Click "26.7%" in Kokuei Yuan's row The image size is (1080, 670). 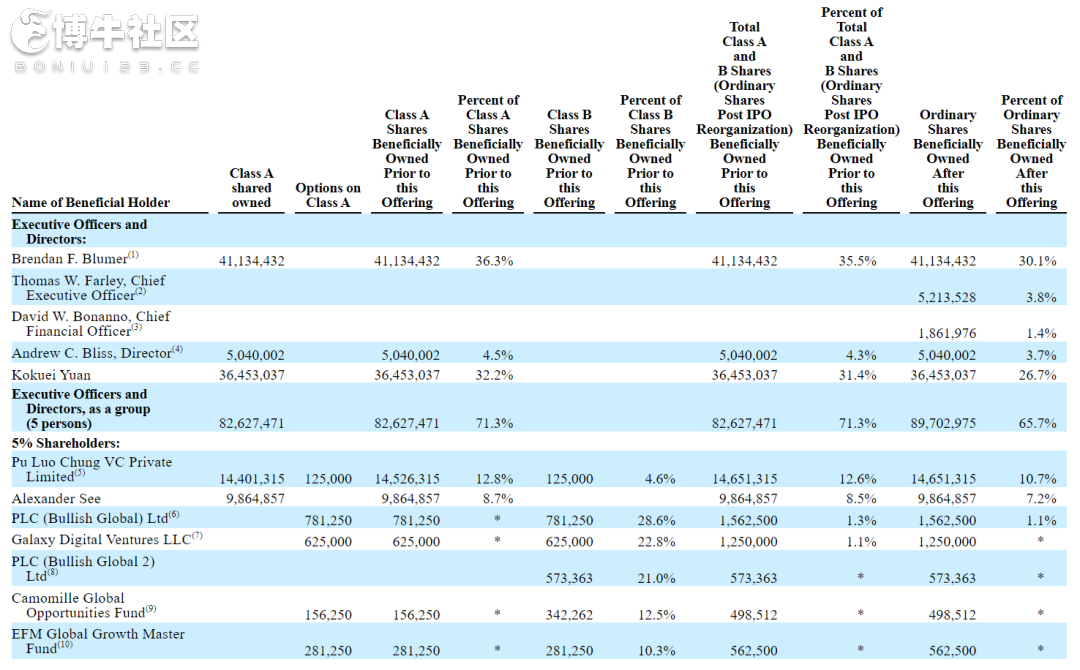1037,375
